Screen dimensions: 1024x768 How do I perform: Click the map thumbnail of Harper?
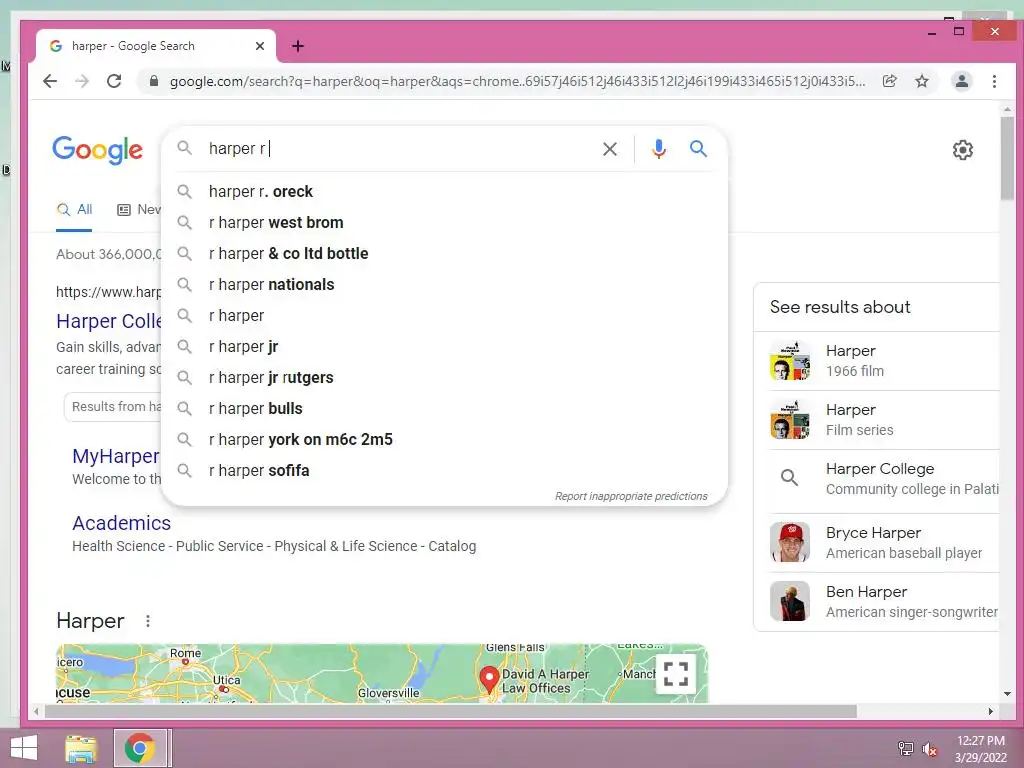[x=382, y=673]
